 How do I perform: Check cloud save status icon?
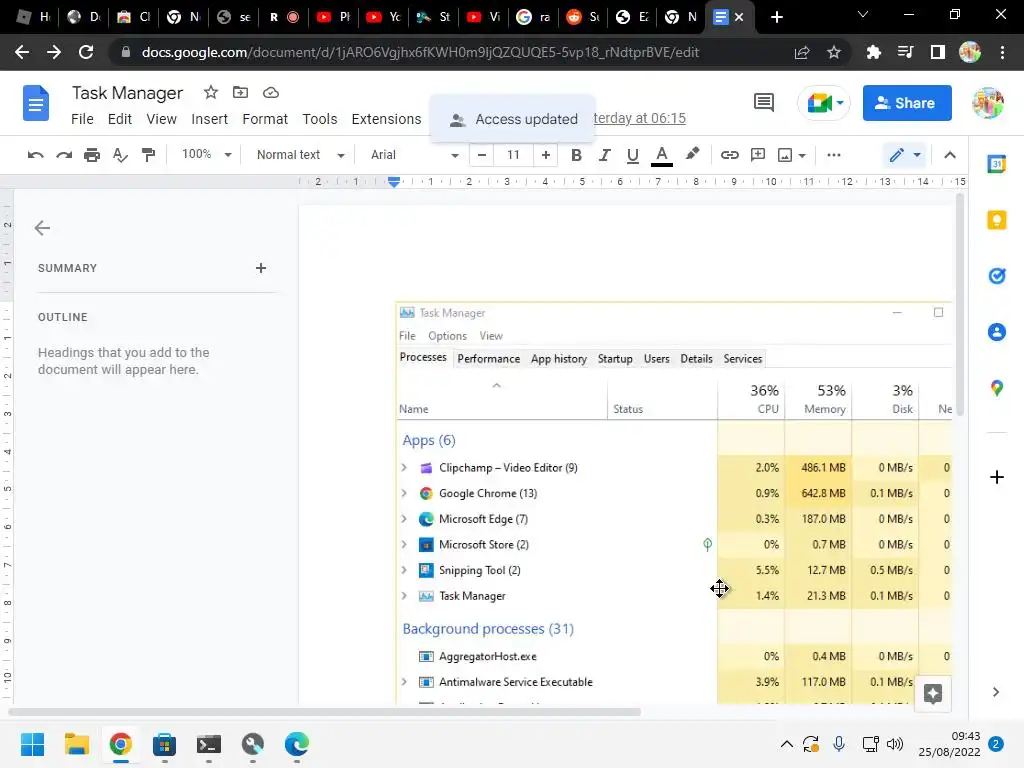pyautogui.click(x=270, y=93)
